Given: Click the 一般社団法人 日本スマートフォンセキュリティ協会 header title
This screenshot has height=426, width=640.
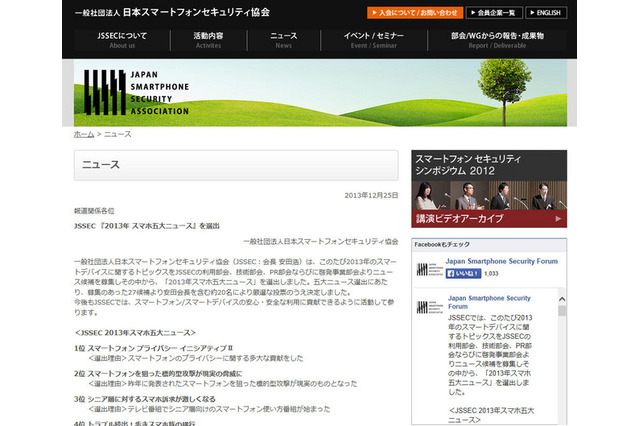Looking at the screenshot, I should pos(172,12).
